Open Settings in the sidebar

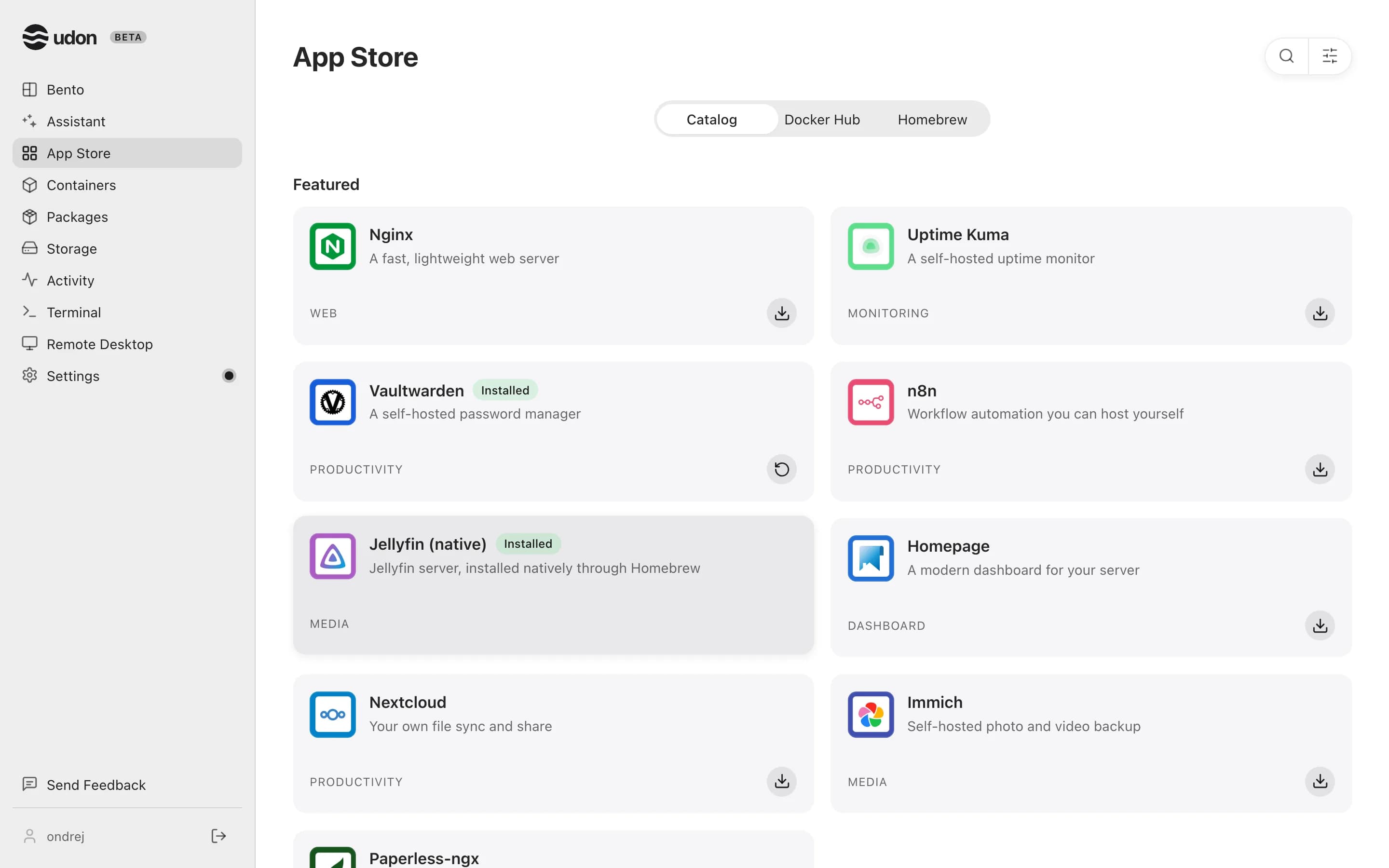[x=127, y=376]
